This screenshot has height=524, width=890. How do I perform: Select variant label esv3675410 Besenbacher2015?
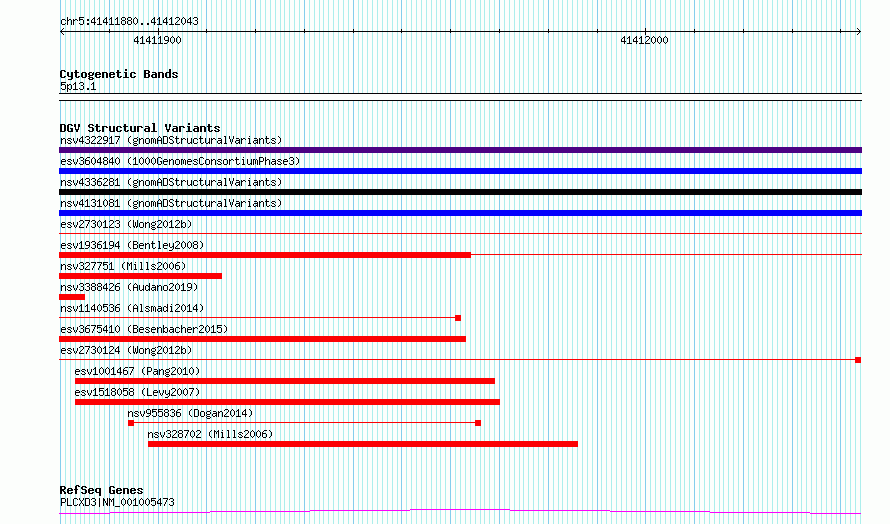click(x=144, y=329)
